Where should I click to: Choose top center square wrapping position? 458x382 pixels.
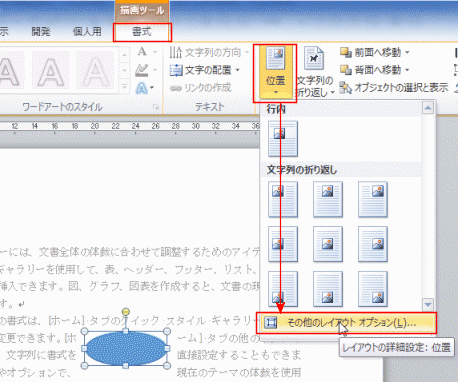328,199
